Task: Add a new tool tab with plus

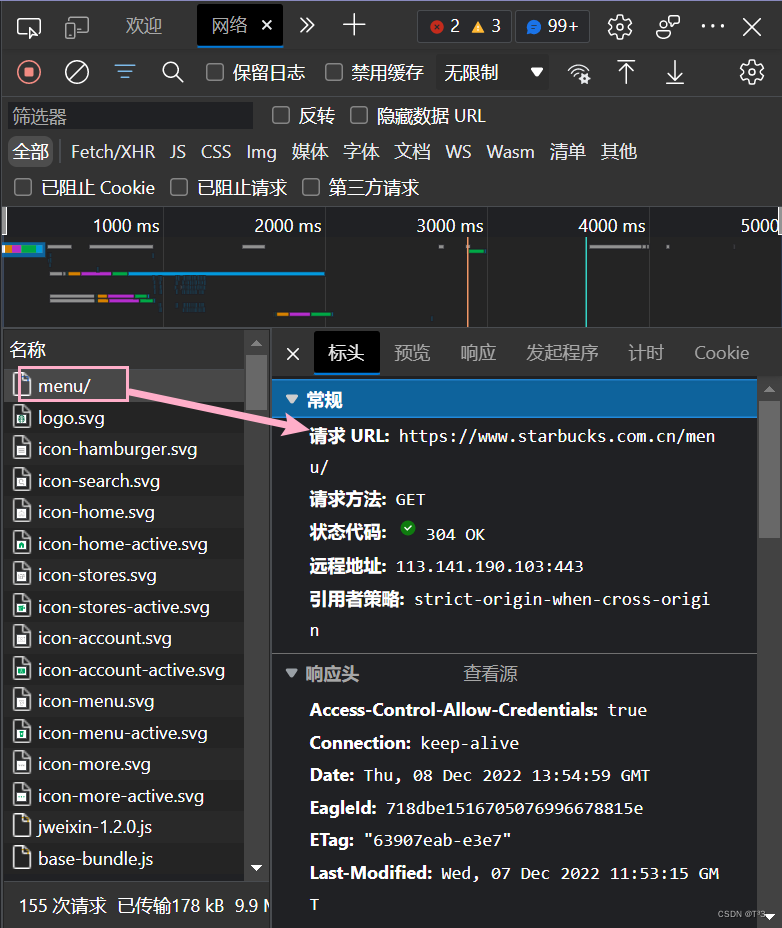Action: pos(354,25)
